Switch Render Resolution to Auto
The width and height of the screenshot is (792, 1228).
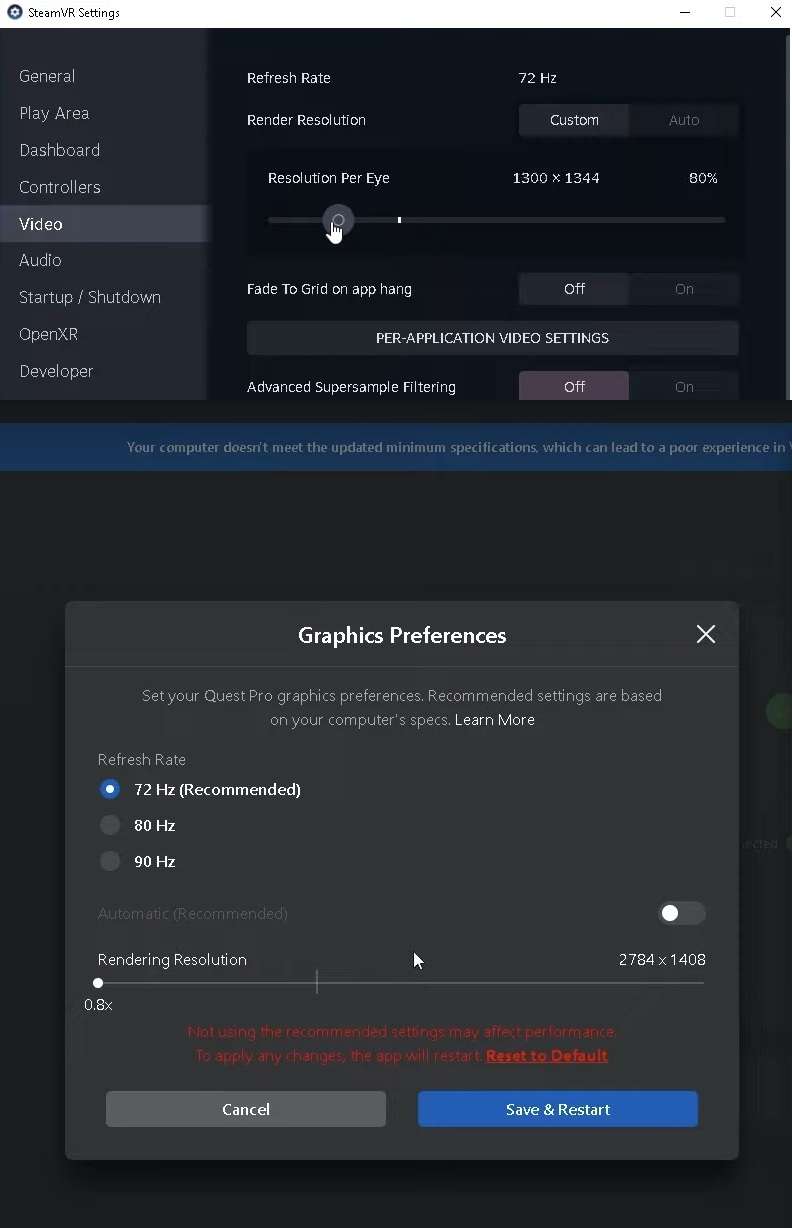(684, 120)
